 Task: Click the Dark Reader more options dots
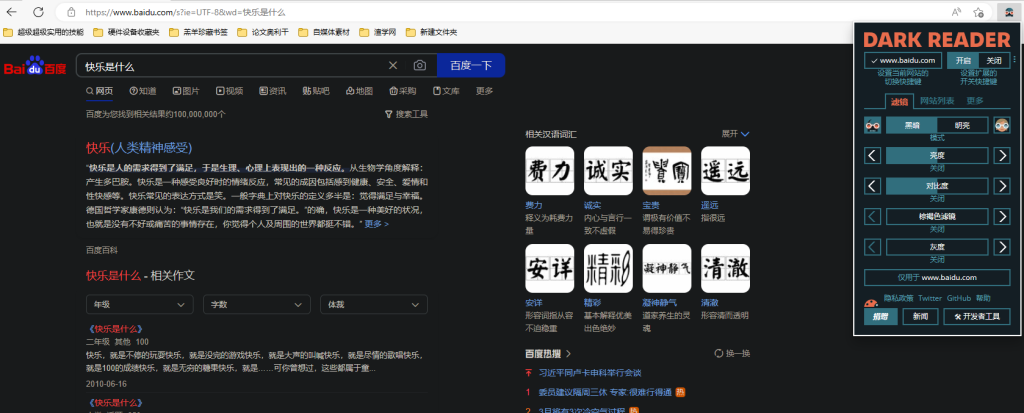point(1015,59)
